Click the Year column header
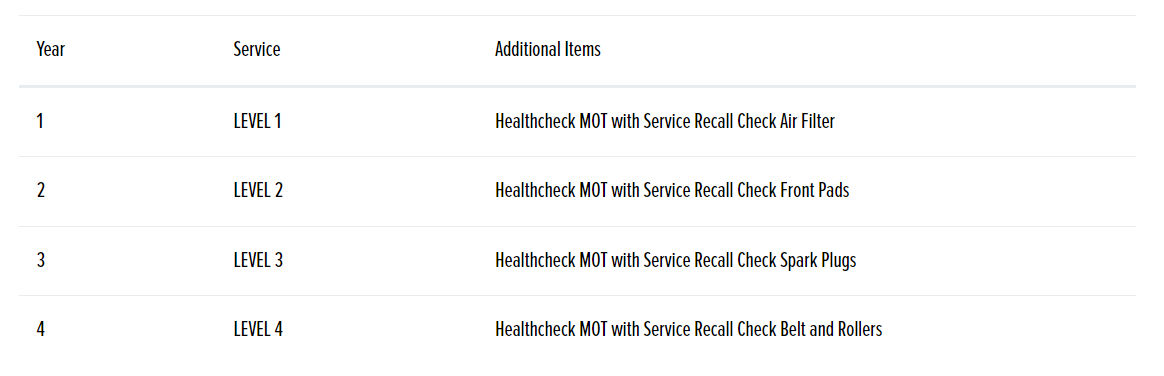The width and height of the screenshot is (1164, 376). pos(50,50)
